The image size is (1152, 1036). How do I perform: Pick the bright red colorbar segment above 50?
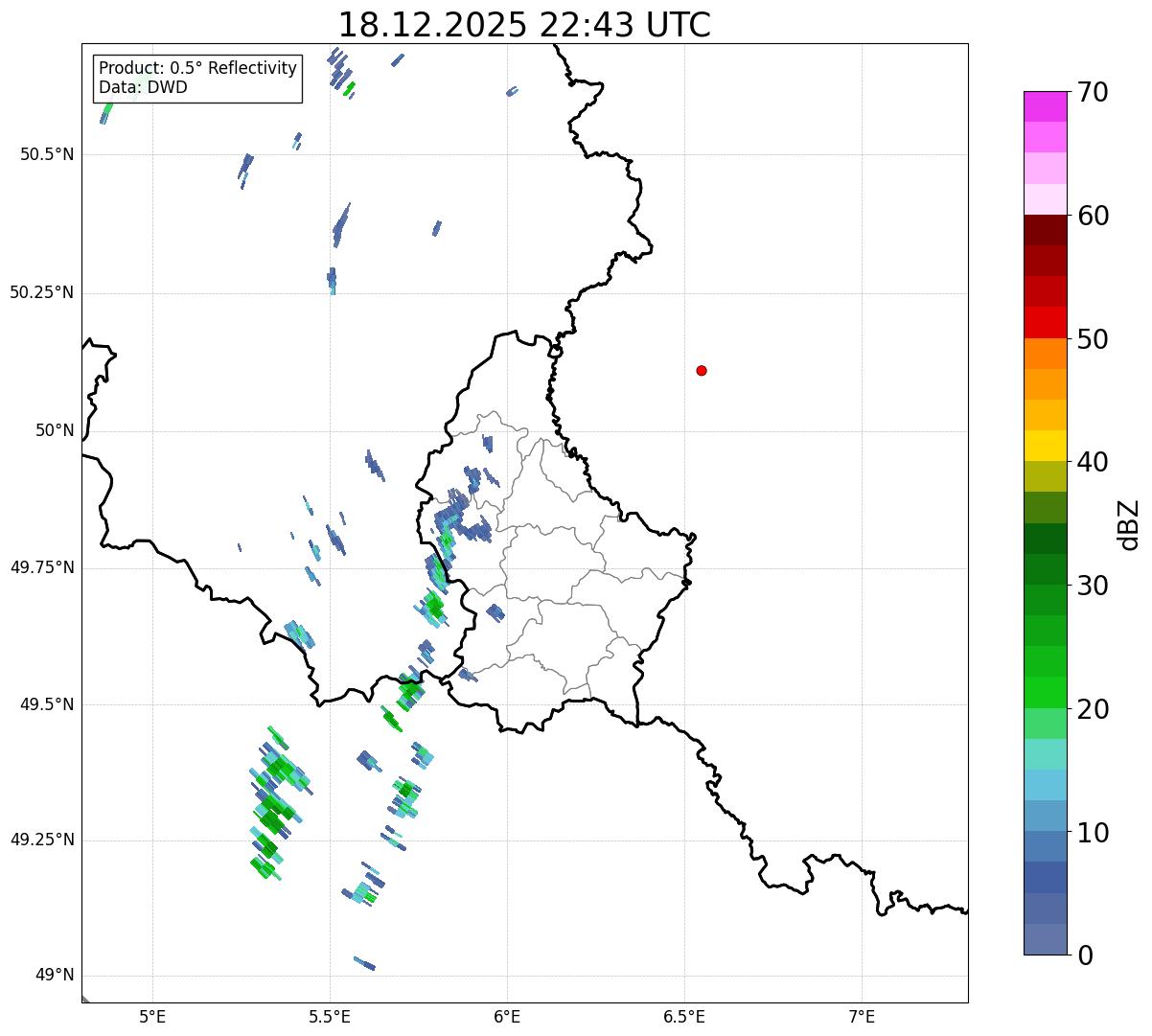(1046, 322)
